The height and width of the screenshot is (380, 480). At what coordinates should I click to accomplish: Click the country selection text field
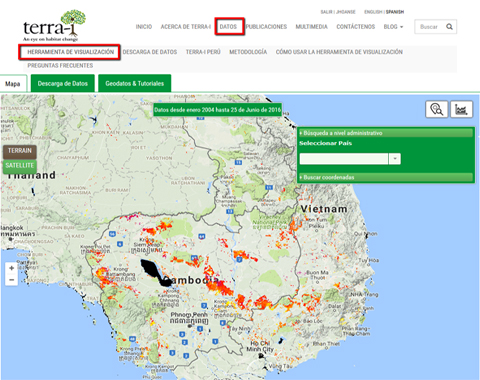(x=344, y=159)
